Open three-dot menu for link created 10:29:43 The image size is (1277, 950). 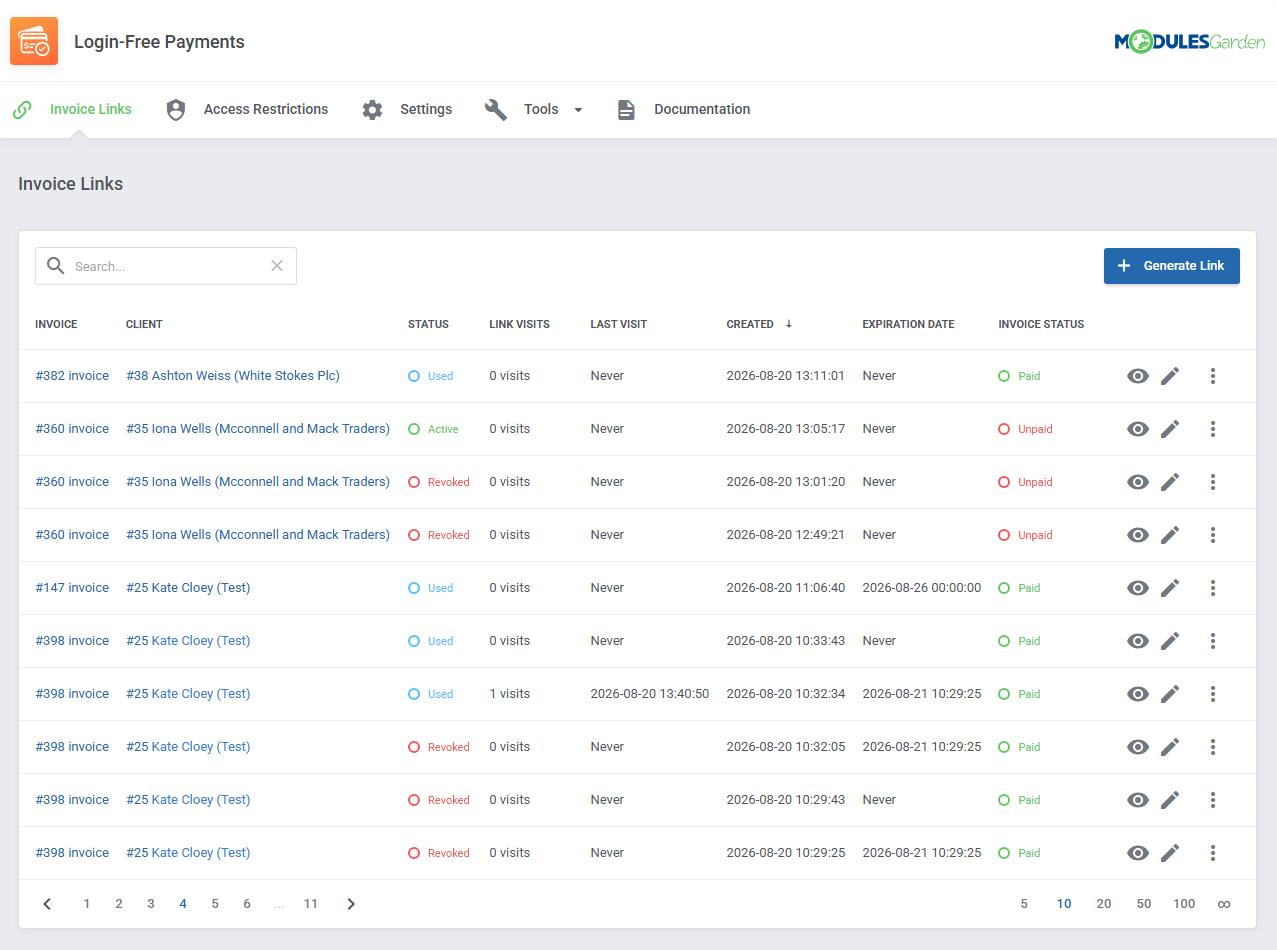(1213, 800)
